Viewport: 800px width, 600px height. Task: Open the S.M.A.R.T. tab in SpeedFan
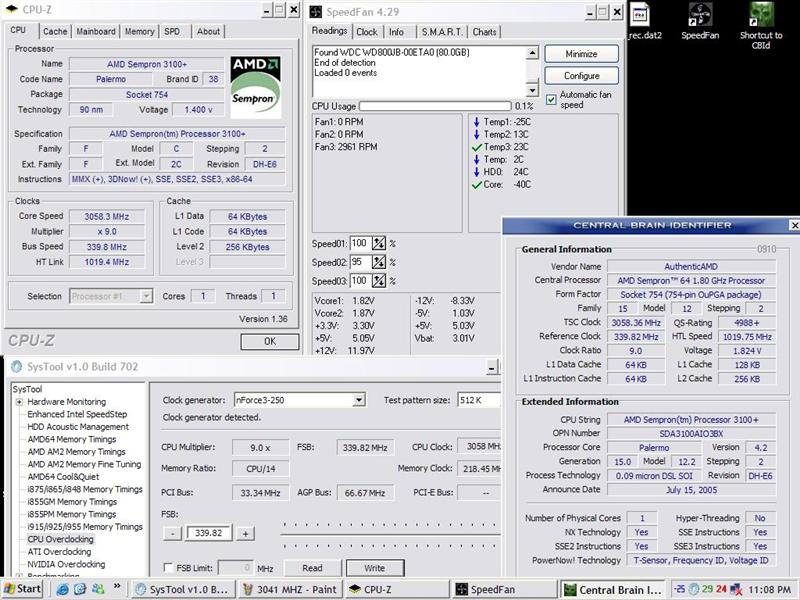[442, 32]
